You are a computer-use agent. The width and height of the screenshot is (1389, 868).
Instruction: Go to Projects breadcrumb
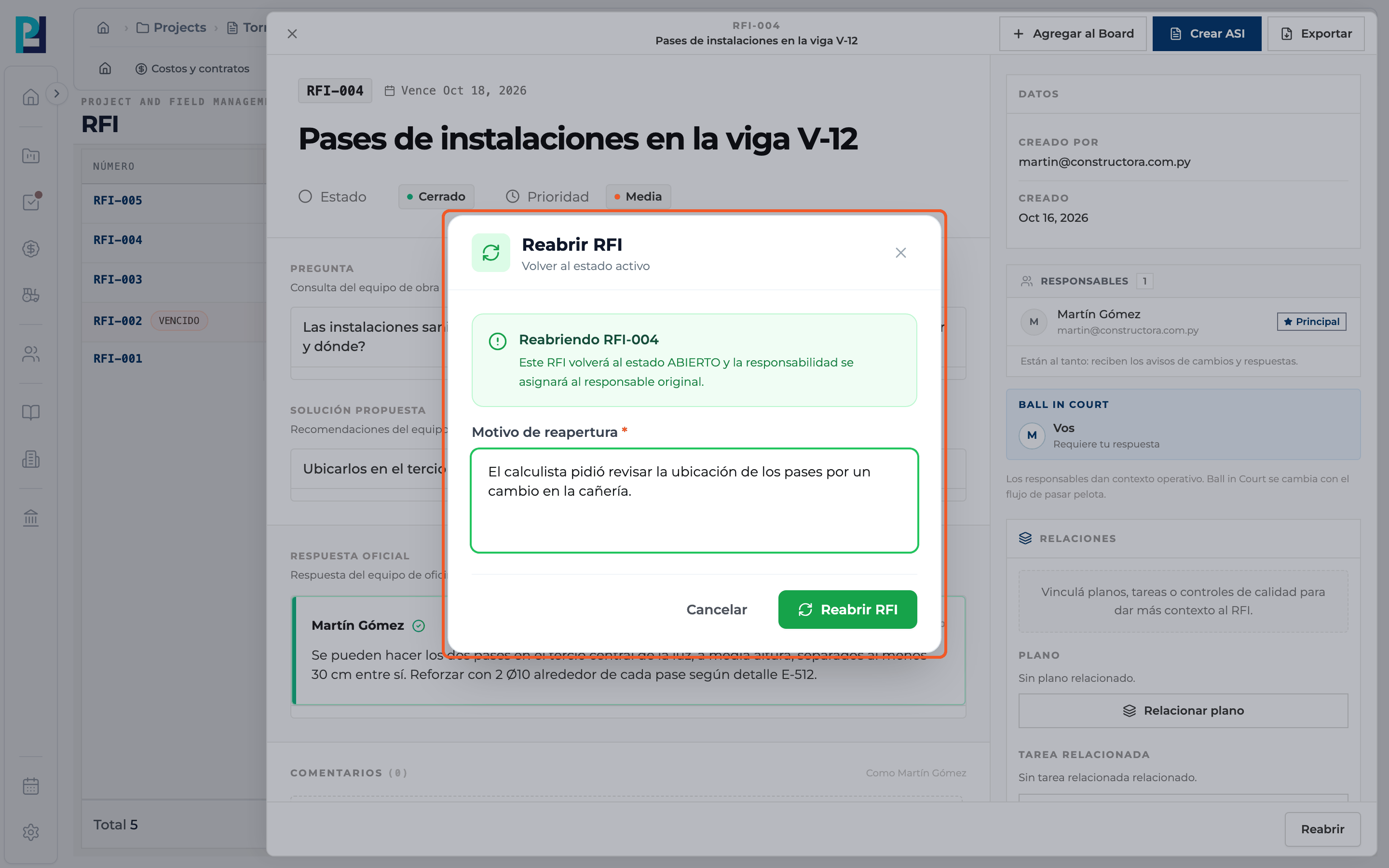(171, 27)
